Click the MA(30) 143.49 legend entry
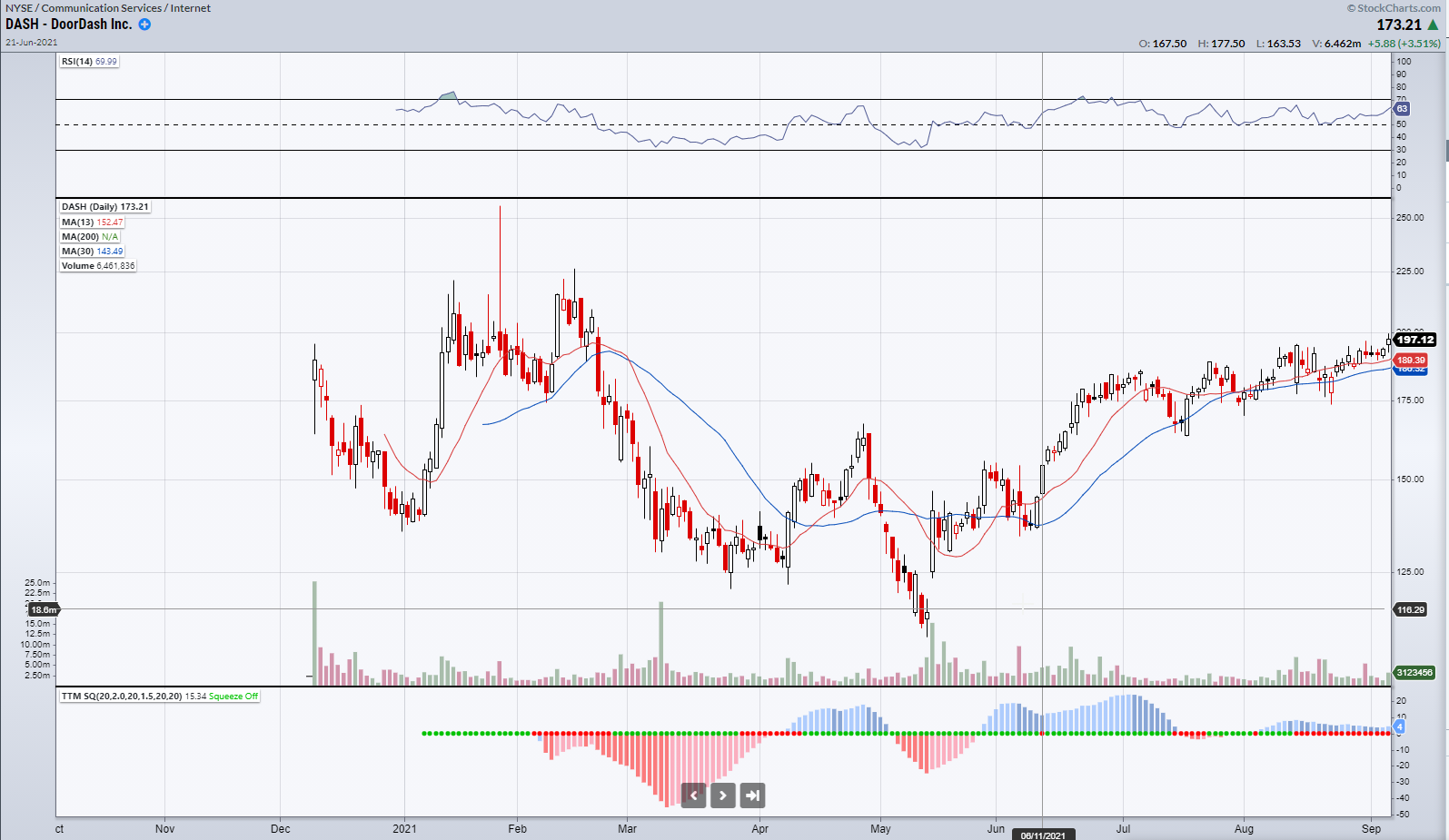 point(92,252)
